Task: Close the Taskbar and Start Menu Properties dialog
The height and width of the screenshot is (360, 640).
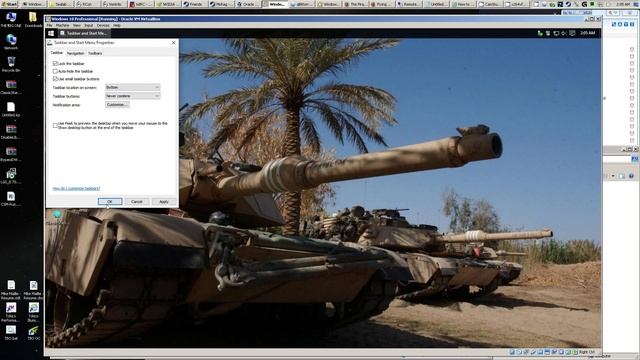Action: coord(173,42)
